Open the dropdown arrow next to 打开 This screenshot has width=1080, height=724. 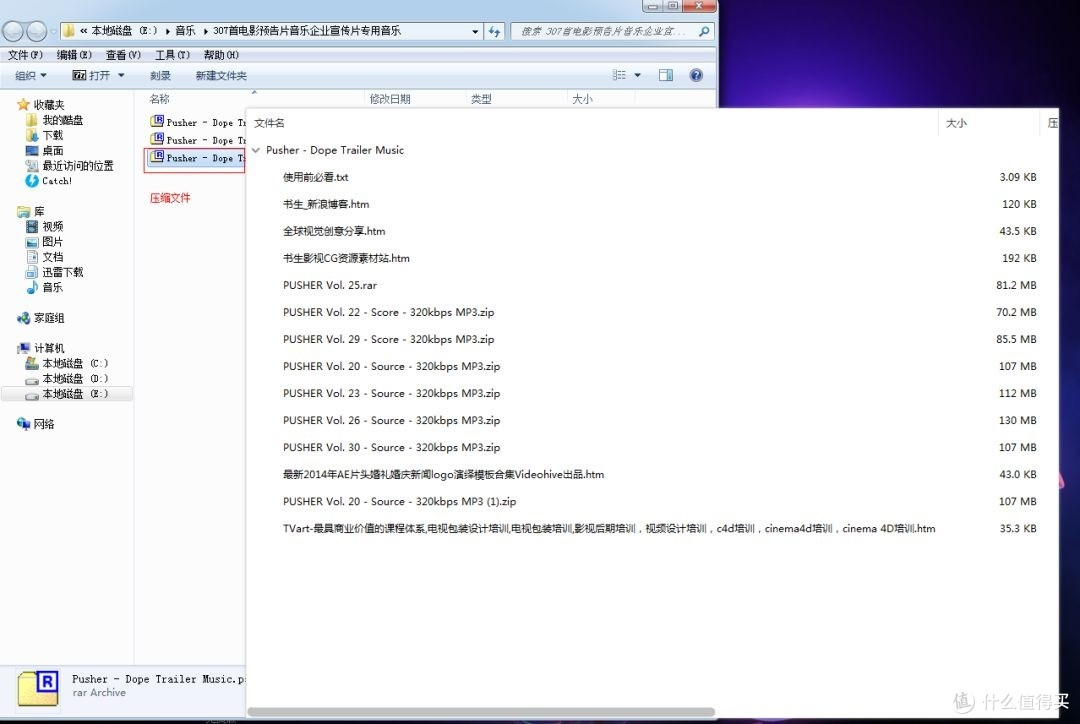tap(121, 75)
